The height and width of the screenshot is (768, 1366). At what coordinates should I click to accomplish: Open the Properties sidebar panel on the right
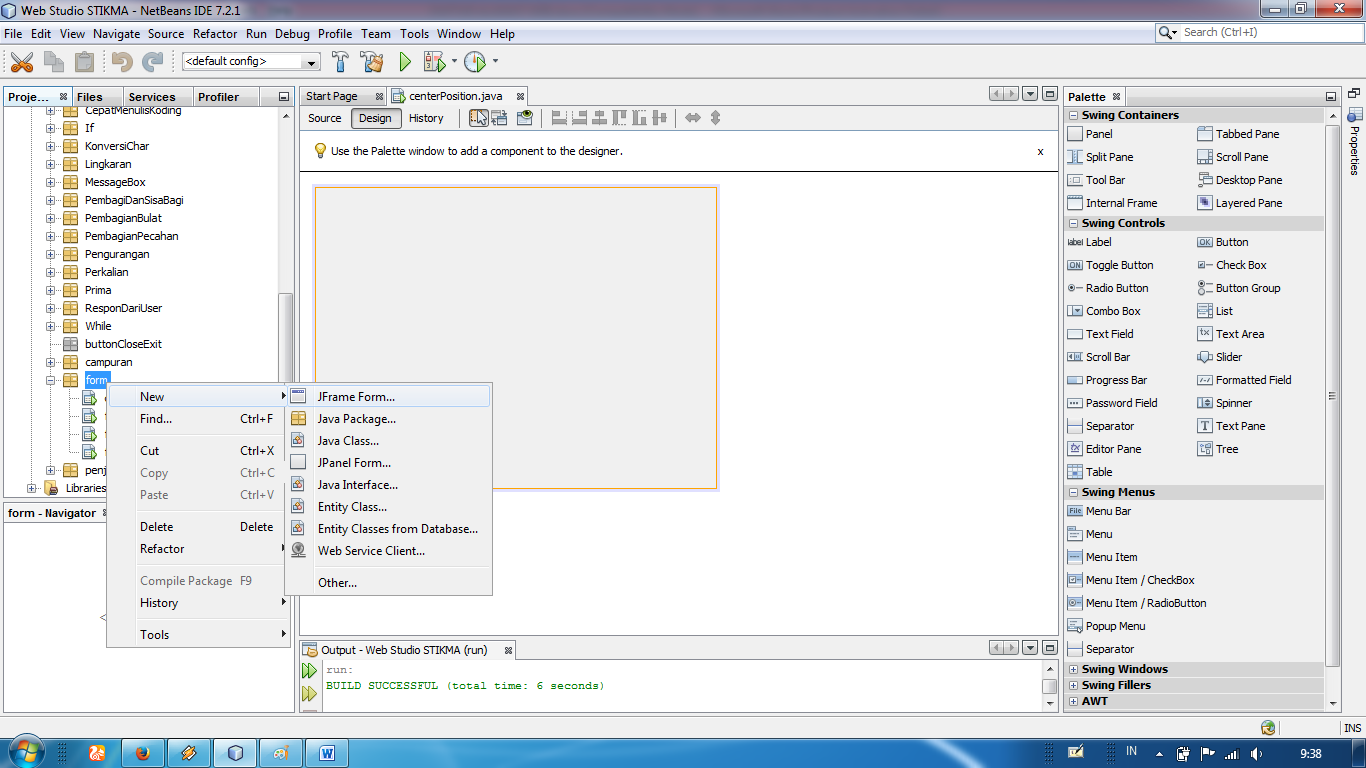[1357, 146]
